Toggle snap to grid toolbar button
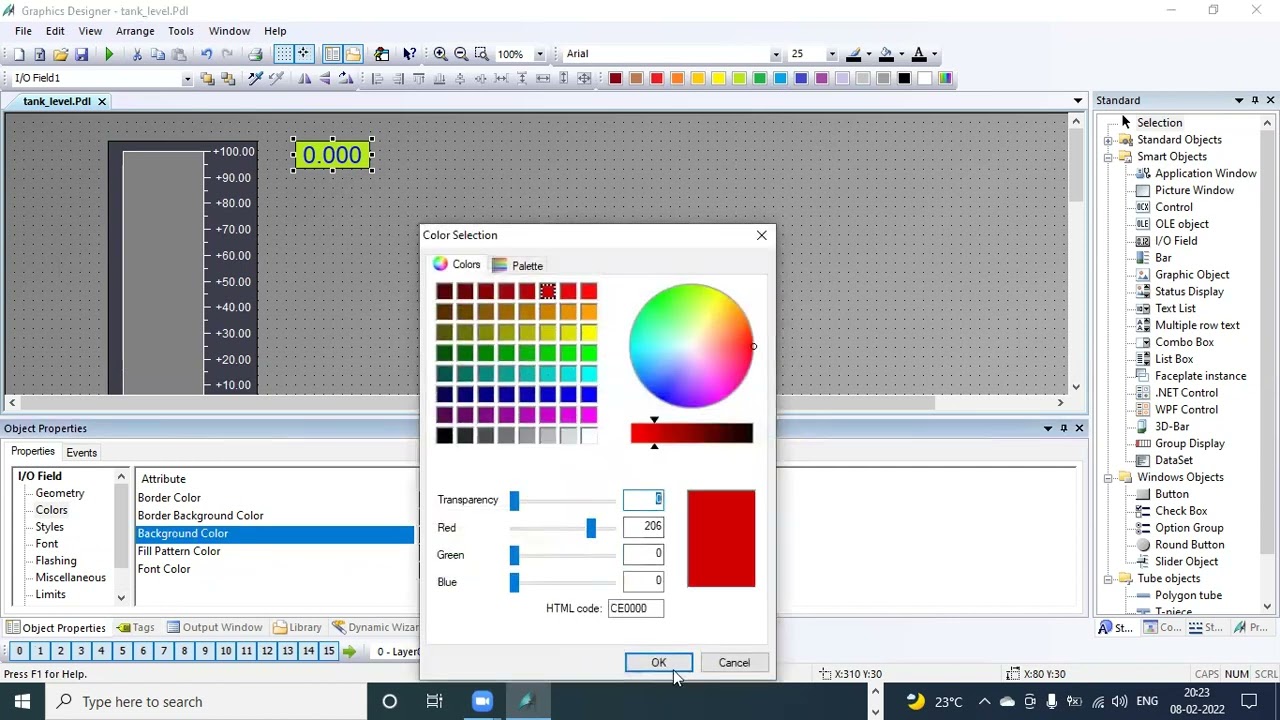Viewport: 1280px width, 720px height. 304,54
